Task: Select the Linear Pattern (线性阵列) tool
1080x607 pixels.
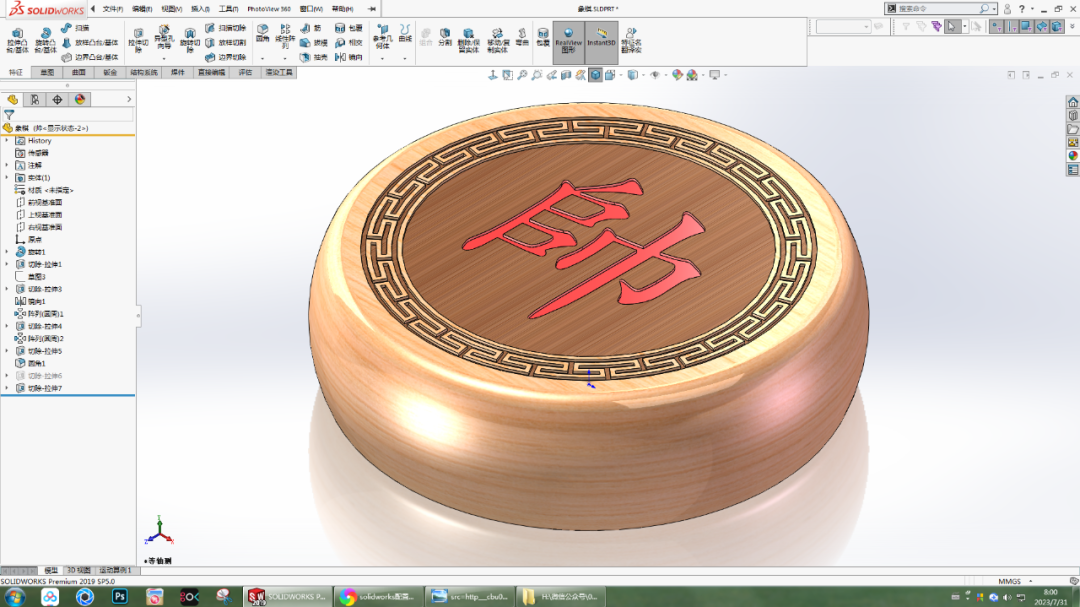Action: point(285,37)
